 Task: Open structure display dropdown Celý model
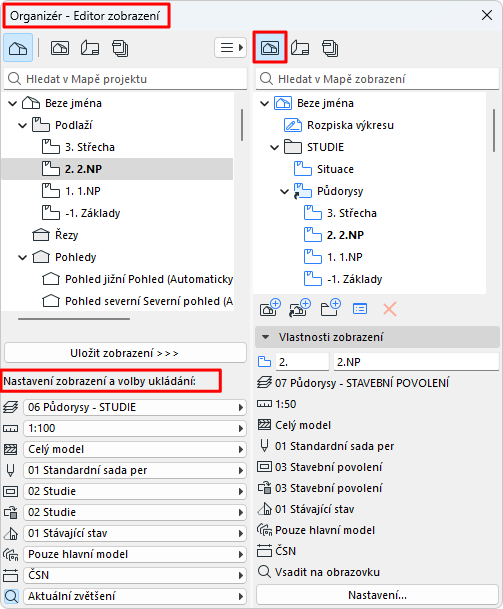tap(135, 449)
